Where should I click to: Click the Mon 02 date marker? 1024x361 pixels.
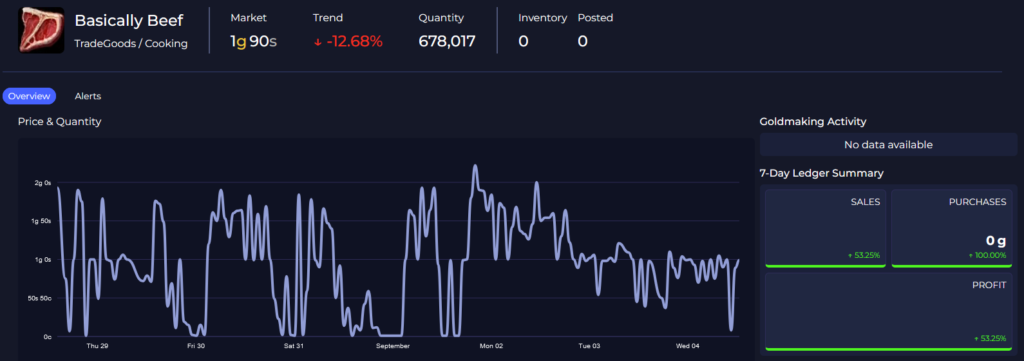click(491, 346)
